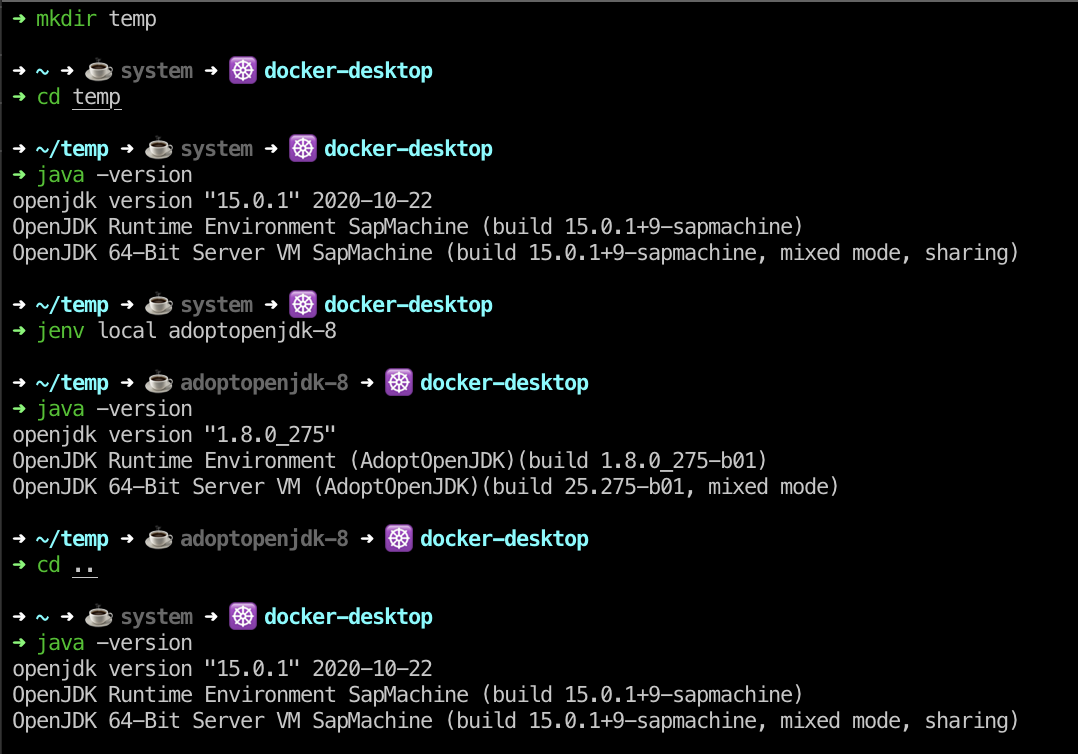Click coffee cup icon in prompt above 'cd temp'

pyautogui.click(x=98, y=70)
